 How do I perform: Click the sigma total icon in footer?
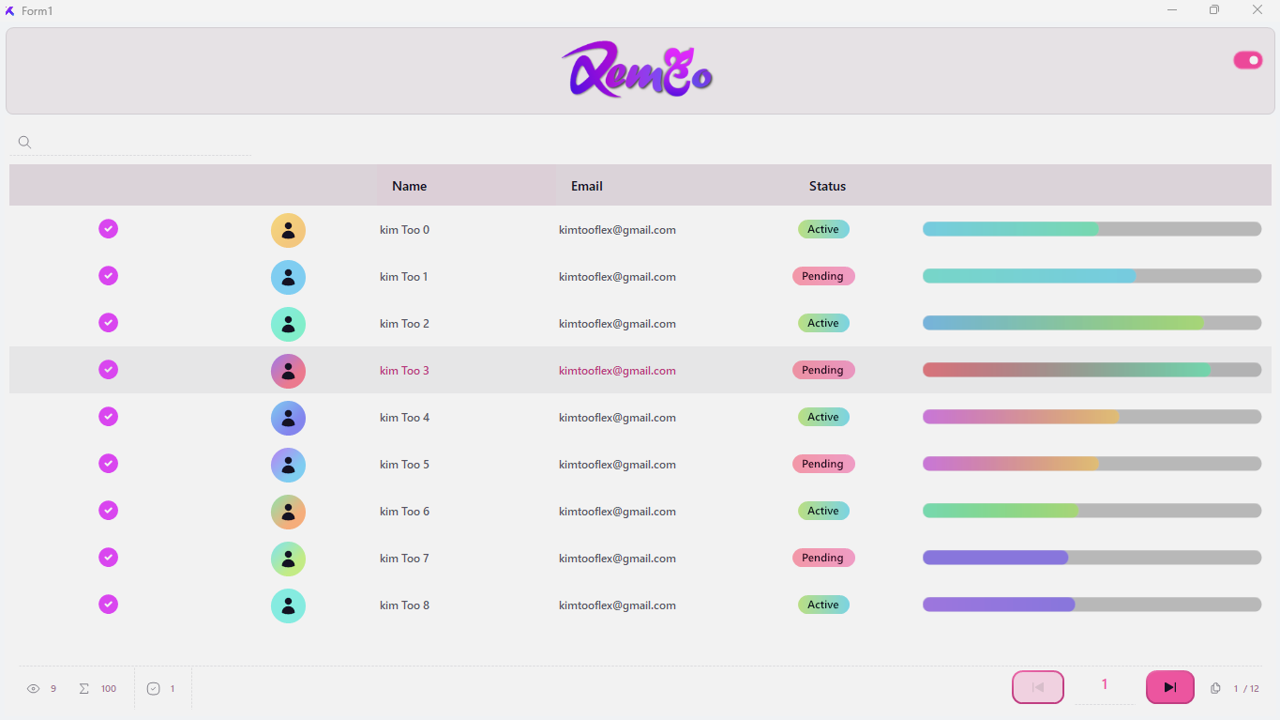(84, 689)
